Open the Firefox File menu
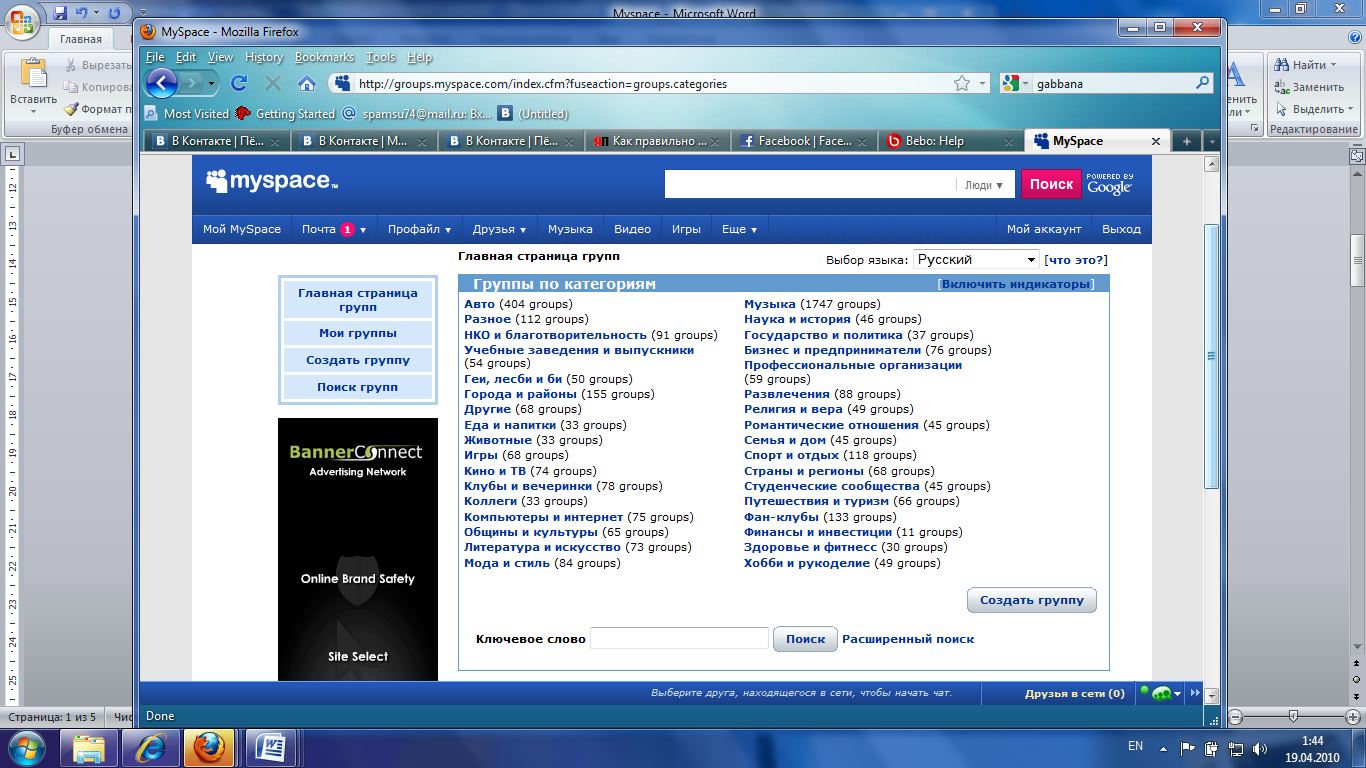The height and width of the screenshot is (768, 1366). point(155,57)
